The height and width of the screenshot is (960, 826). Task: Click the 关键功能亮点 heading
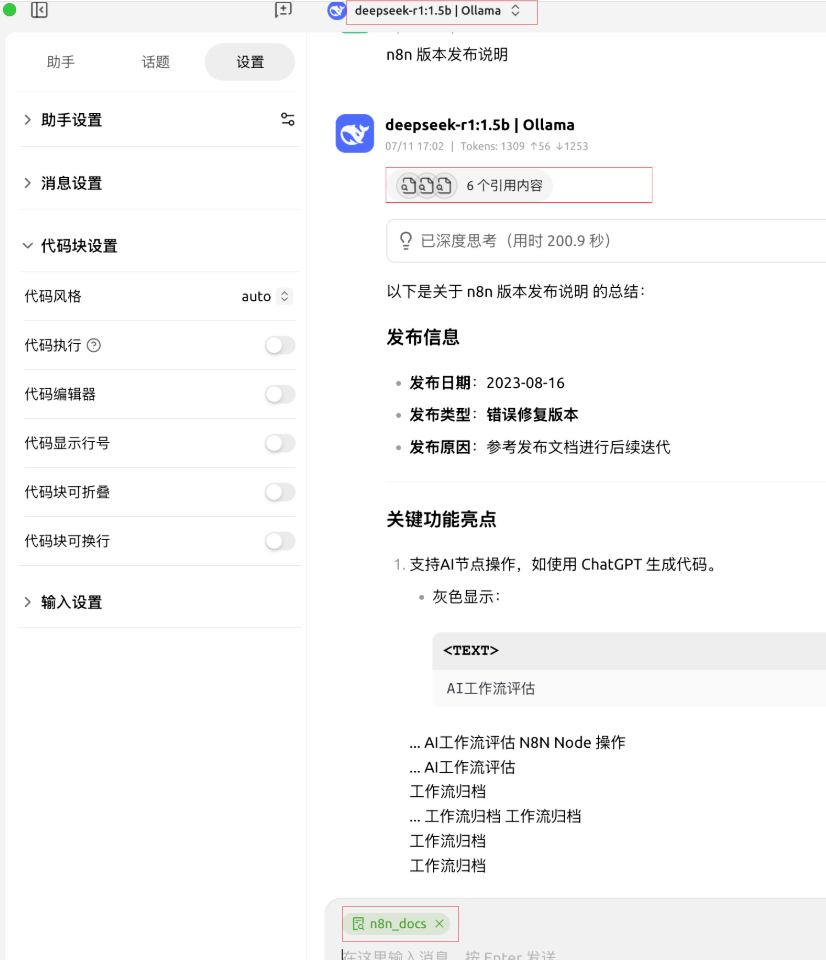tap(441, 519)
